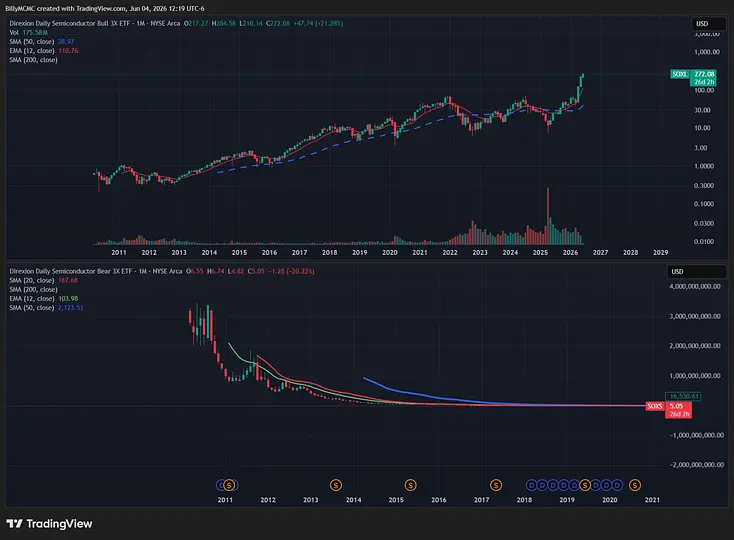Open the USD currency selector on SOXS chart
The image size is (734, 540).
coord(696,271)
